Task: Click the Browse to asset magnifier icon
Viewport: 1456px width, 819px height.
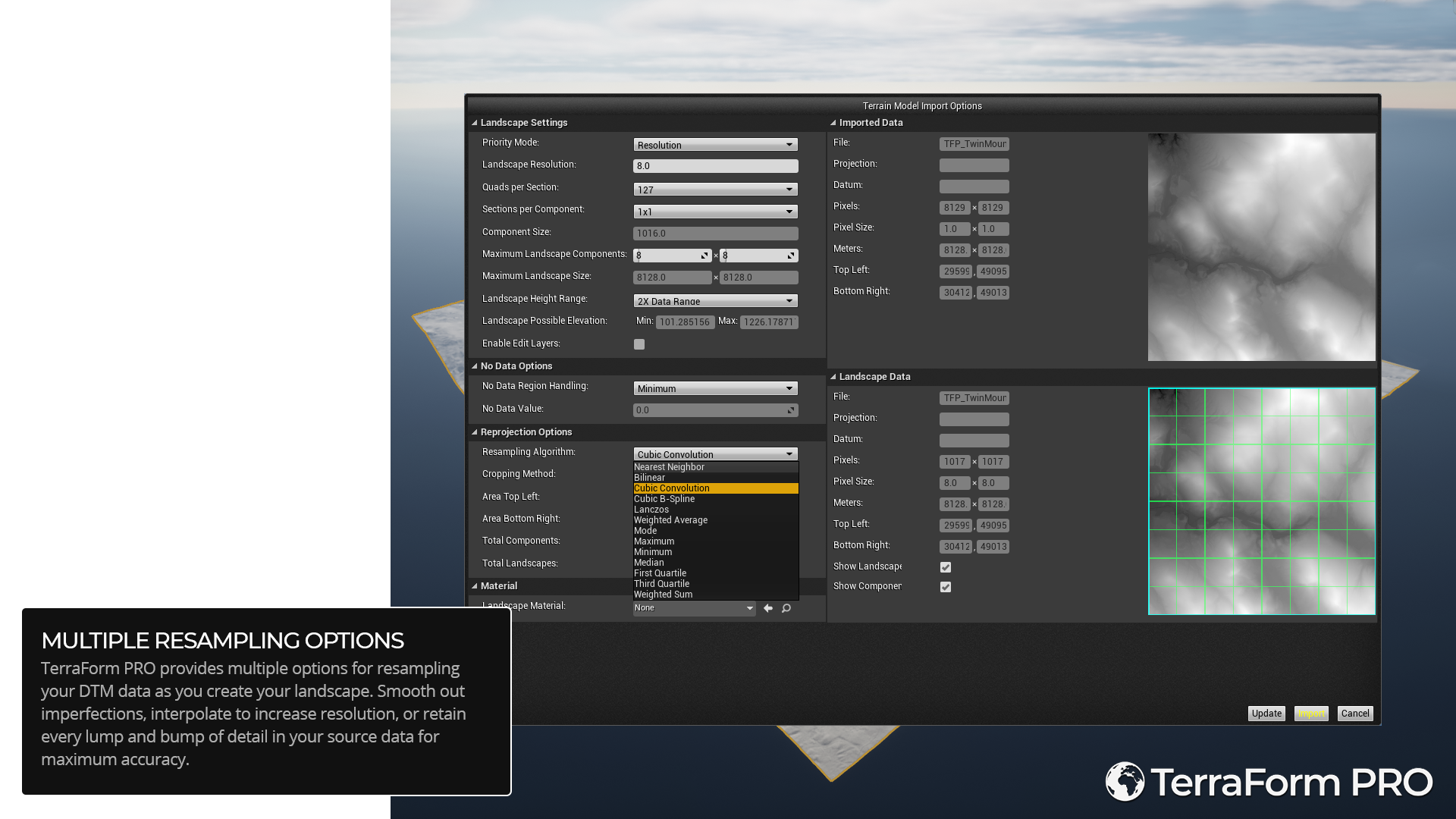Action: tap(786, 608)
